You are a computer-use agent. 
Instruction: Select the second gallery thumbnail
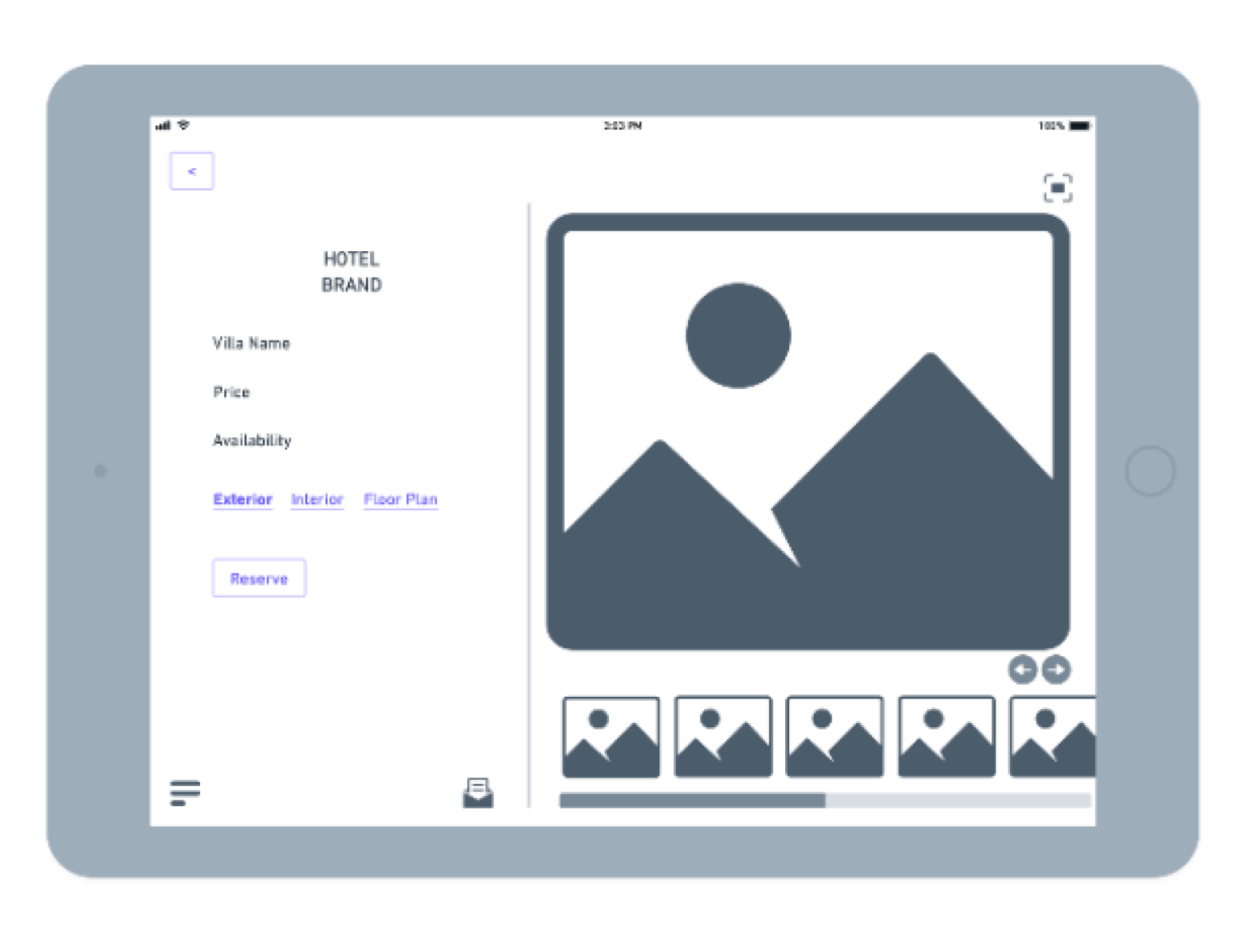pyautogui.click(x=723, y=737)
